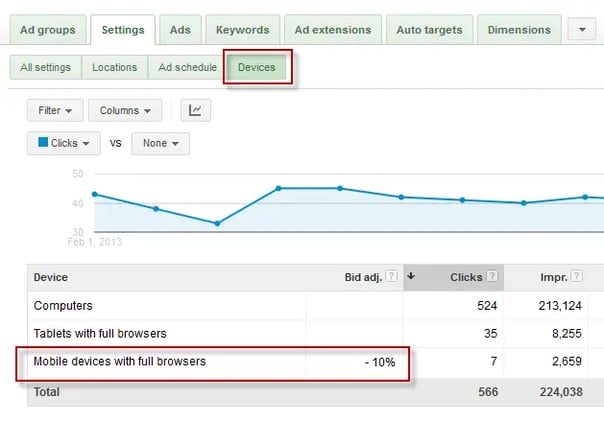Switch to the Ad groups tab
This screenshot has width=604, height=421.
[x=47, y=30]
